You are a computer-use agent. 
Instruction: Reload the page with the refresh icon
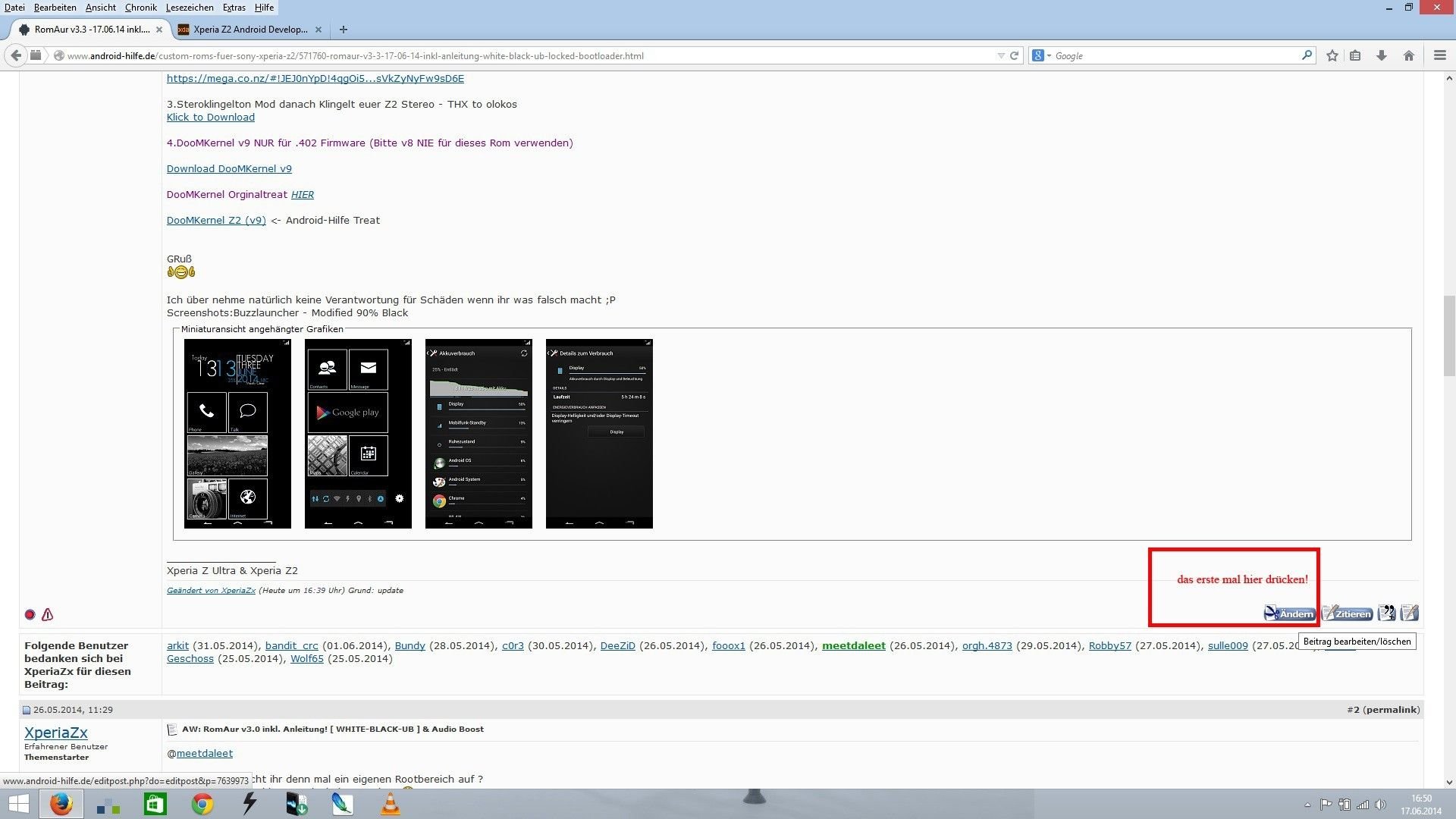coord(1014,55)
